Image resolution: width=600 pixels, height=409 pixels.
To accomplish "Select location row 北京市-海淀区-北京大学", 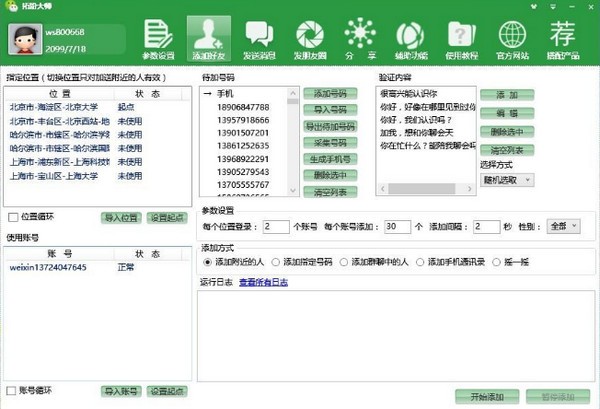I will click(97, 107).
